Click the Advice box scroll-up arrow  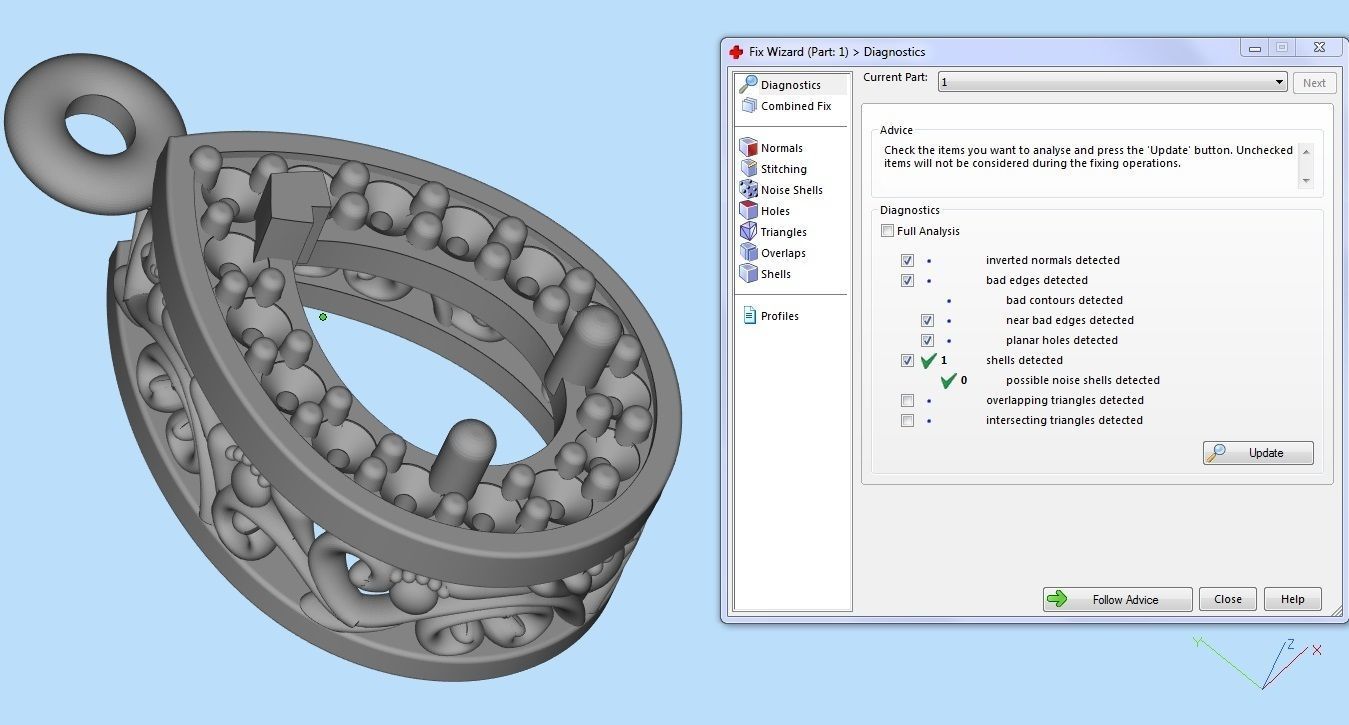click(1305, 151)
